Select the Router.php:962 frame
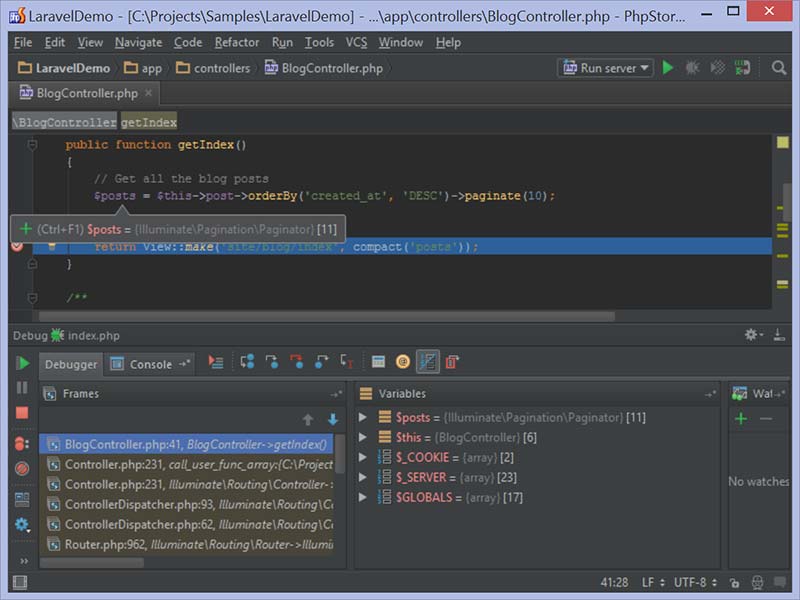Image resolution: width=800 pixels, height=600 pixels. point(186,544)
